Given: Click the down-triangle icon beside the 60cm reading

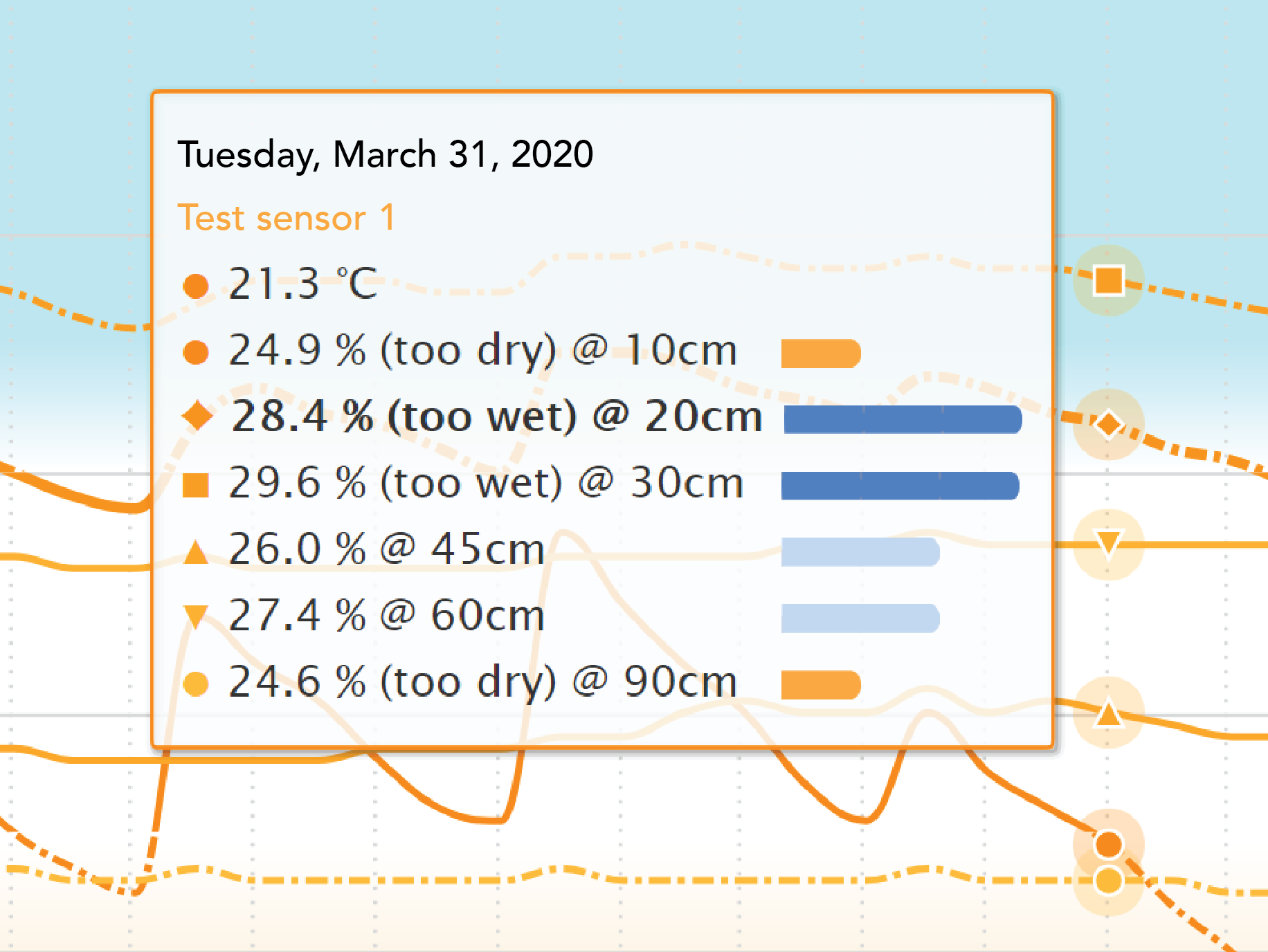Looking at the screenshot, I should [x=196, y=616].
